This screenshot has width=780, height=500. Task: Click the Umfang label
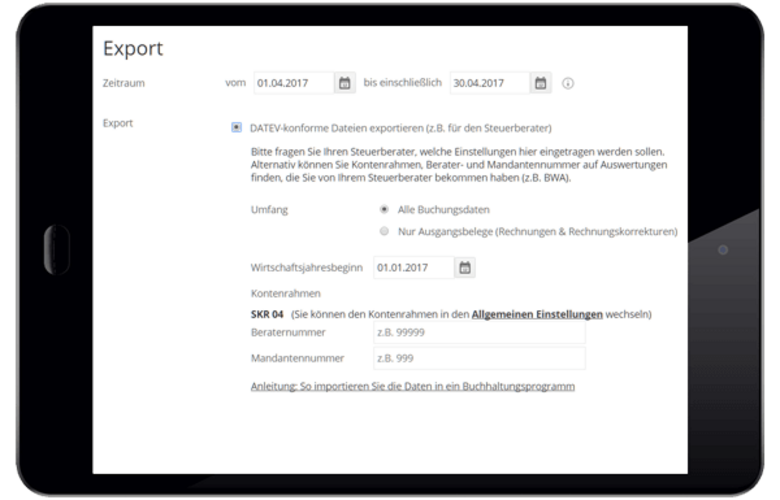pyautogui.click(x=270, y=210)
